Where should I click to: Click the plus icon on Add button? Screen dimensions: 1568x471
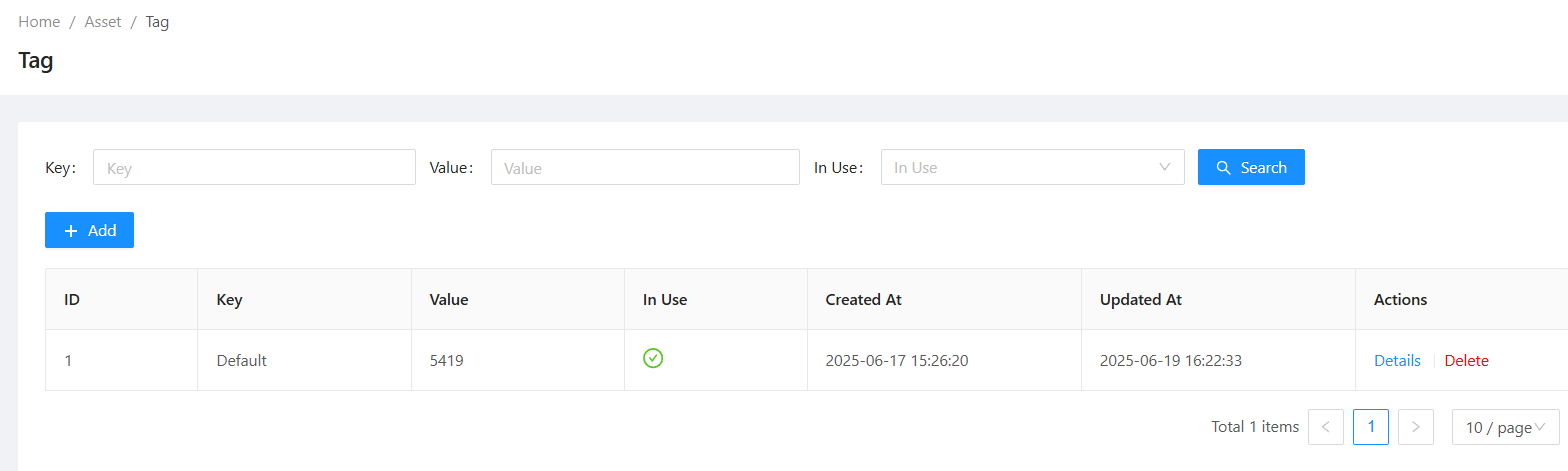click(x=71, y=231)
